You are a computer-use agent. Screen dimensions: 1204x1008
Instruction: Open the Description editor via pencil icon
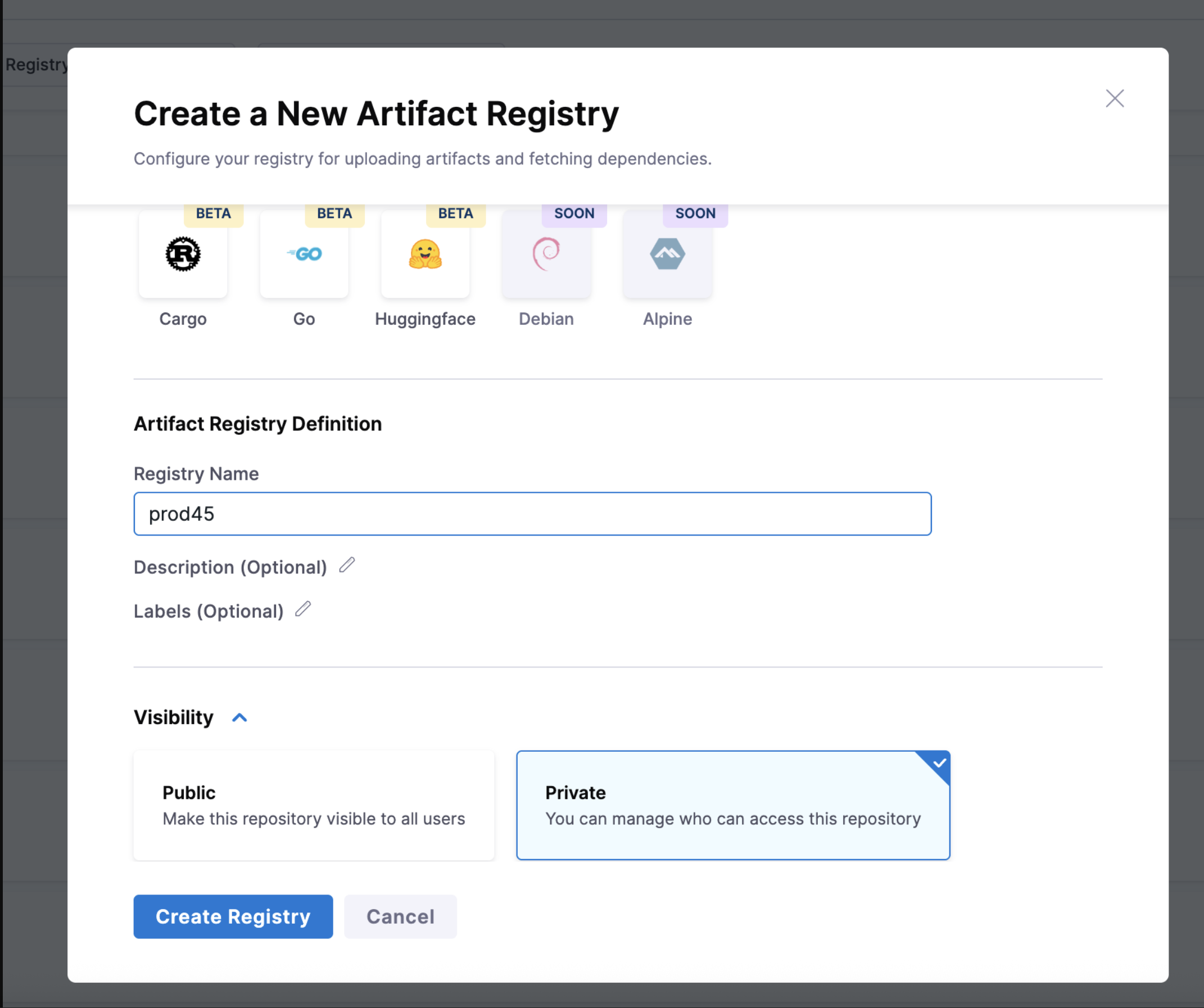coord(347,566)
